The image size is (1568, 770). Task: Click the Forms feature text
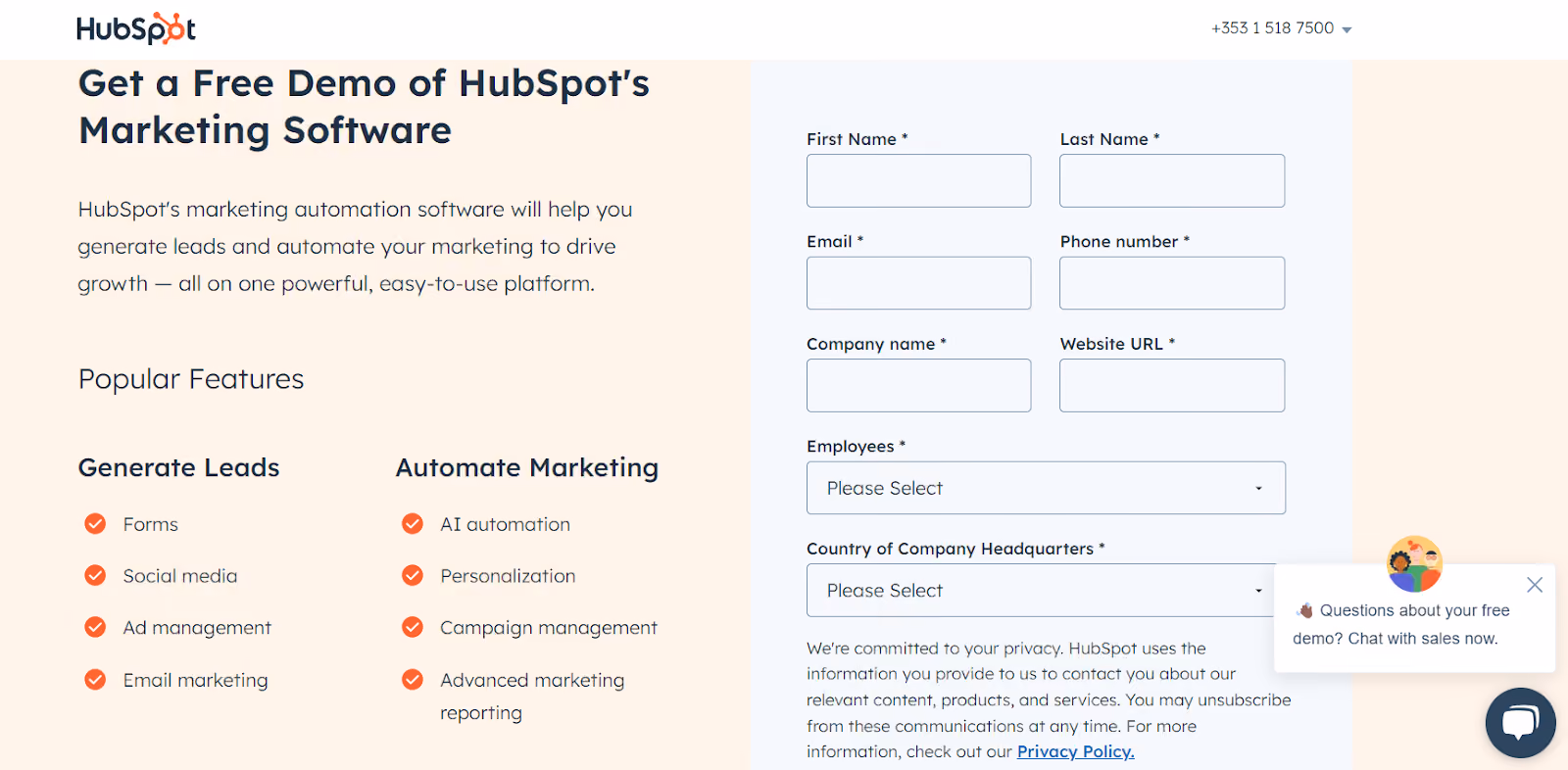(x=151, y=524)
